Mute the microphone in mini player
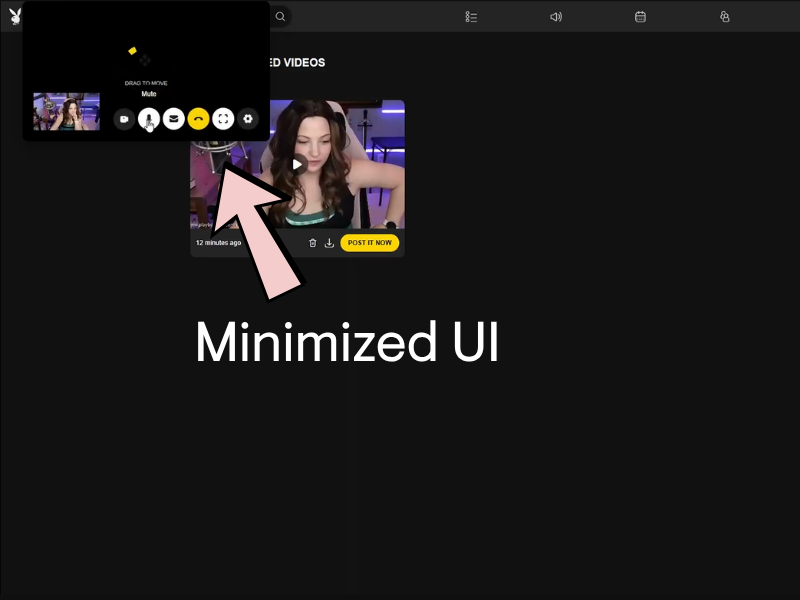The width and height of the screenshot is (800, 600). pos(149,119)
